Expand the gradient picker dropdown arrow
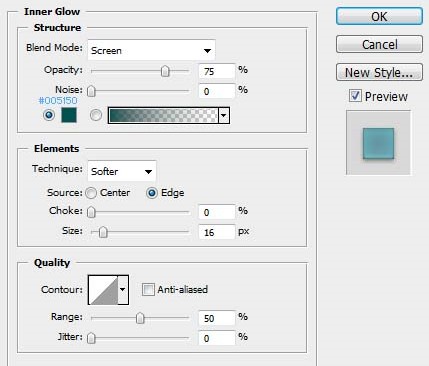 pyautogui.click(x=224, y=115)
